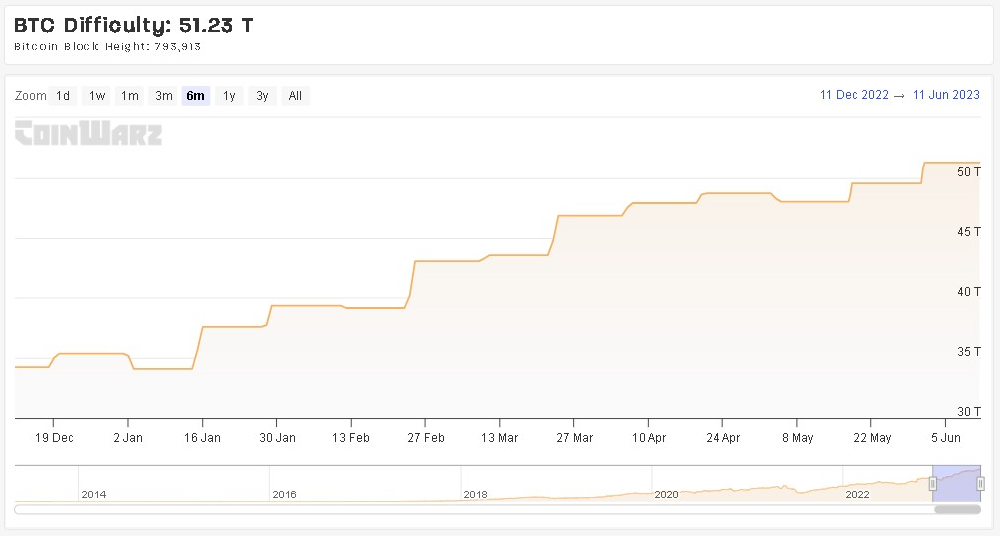Click the active 6m zoom button
The height and width of the screenshot is (536, 1000).
click(195, 96)
